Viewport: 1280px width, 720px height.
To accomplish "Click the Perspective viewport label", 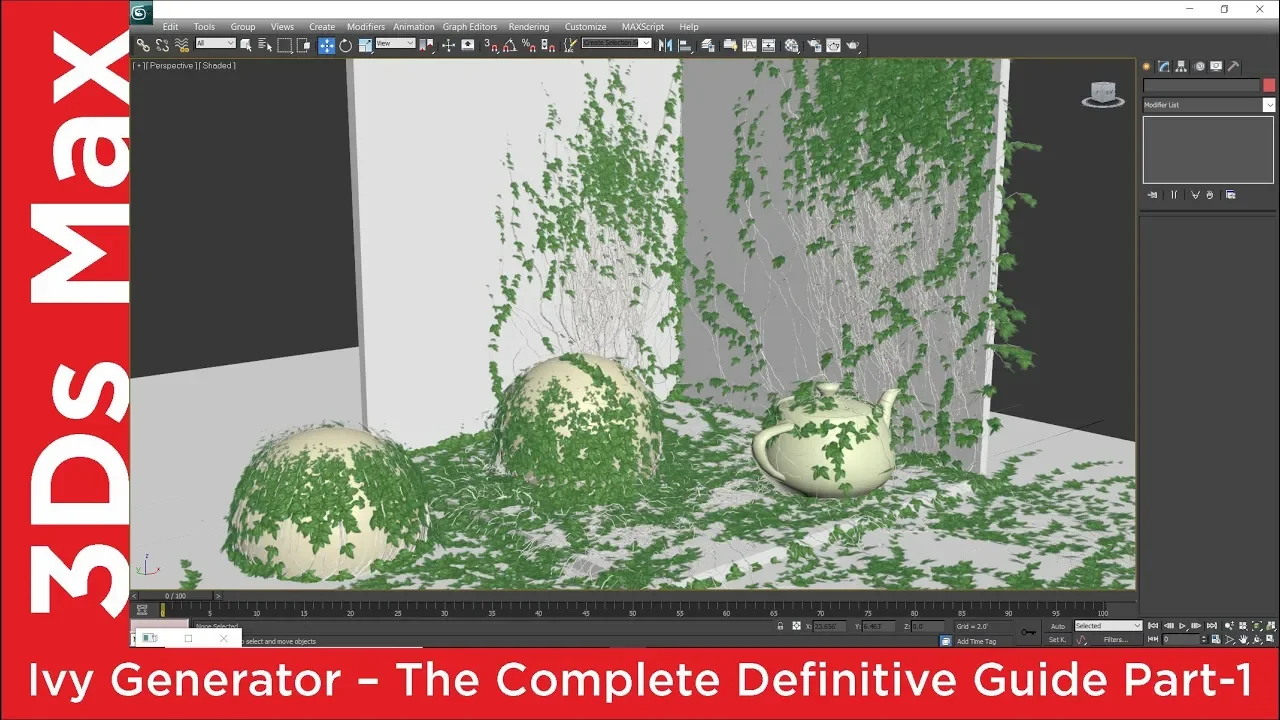I will pos(171,65).
